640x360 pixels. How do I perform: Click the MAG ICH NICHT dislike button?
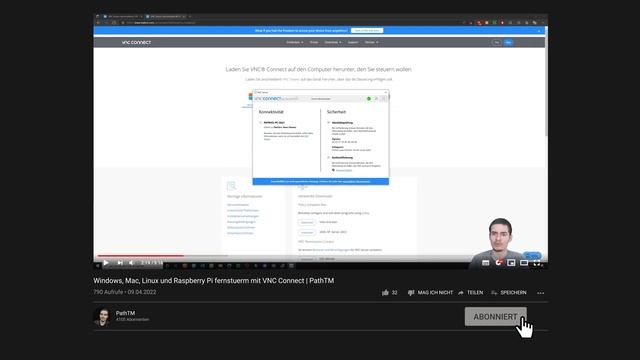[430, 293]
